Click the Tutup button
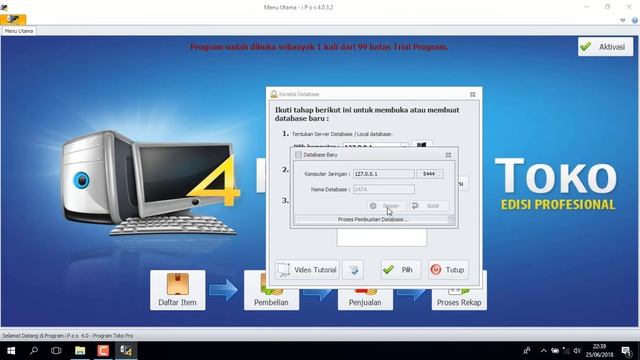This screenshot has width=640, height=360. click(448, 270)
